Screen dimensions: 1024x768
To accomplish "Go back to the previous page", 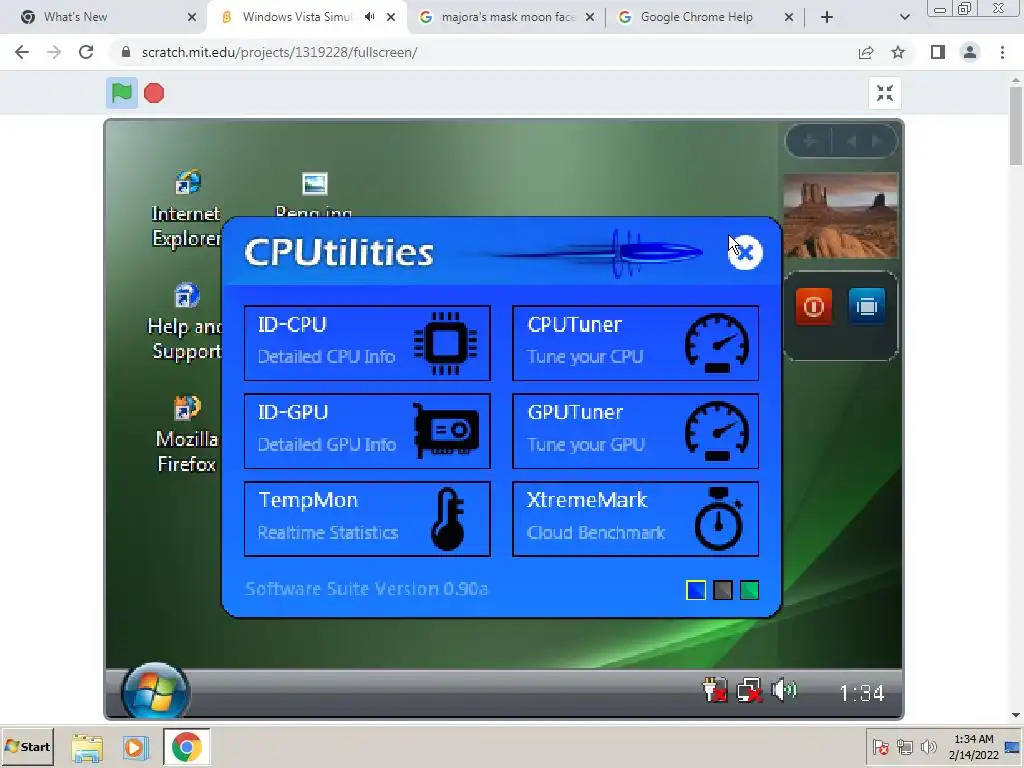I will pos(22,52).
